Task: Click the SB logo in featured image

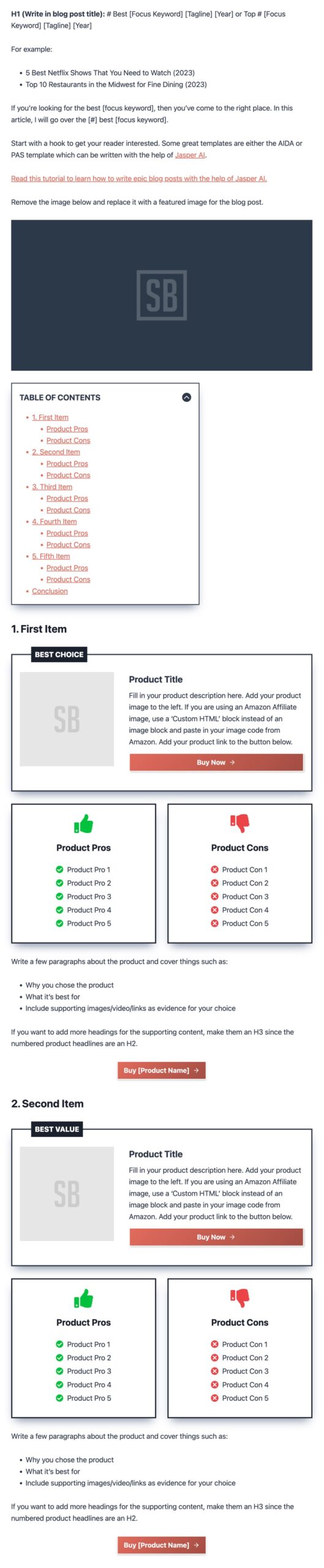Action: [x=162, y=295]
